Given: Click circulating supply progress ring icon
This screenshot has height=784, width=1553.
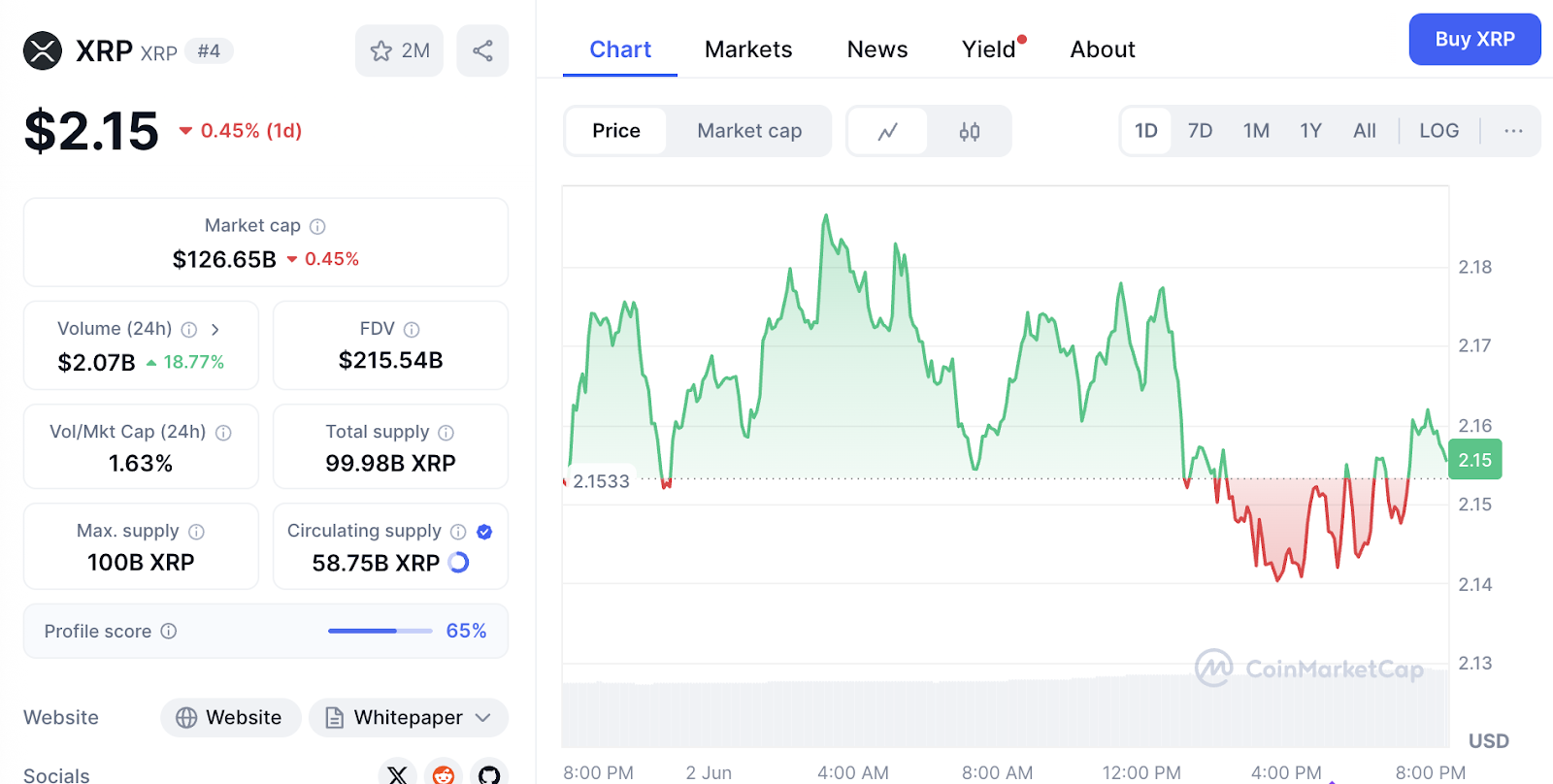Looking at the screenshot, I should coord(459,563).
